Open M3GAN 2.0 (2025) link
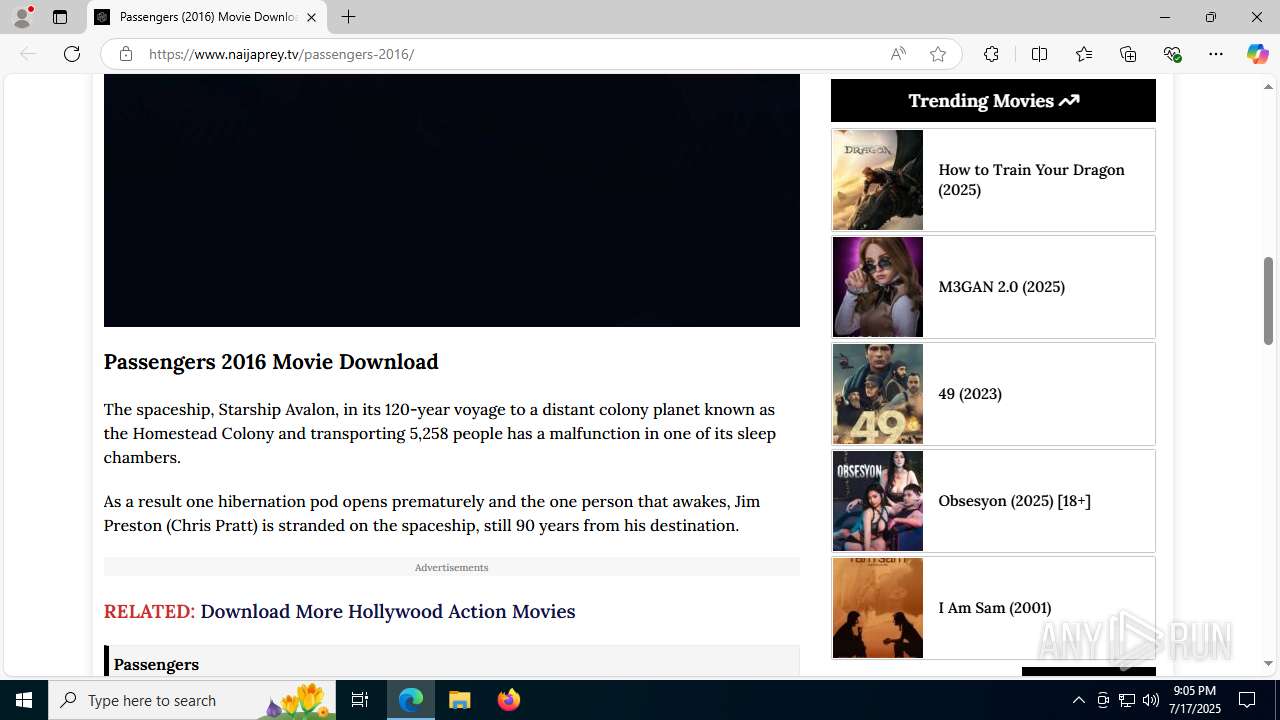The image size is (1280, 720). pos(1001,287)
